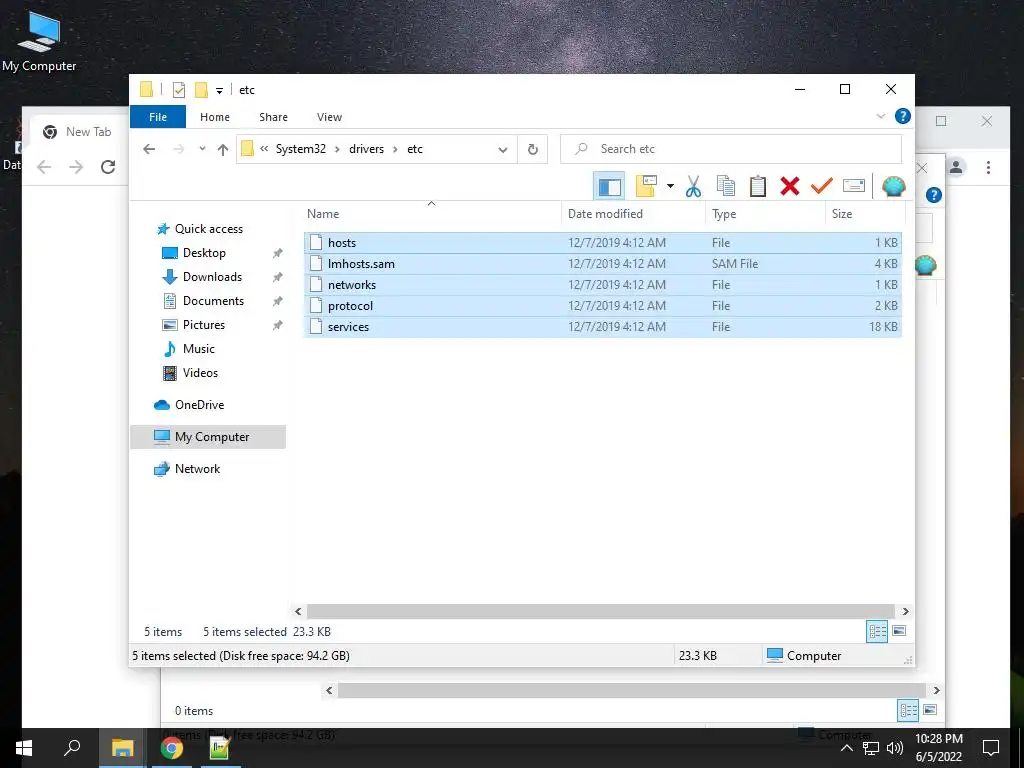Open Desktop in the navigation pane
Screen dimensions: 1024x768
click(194, 253)
